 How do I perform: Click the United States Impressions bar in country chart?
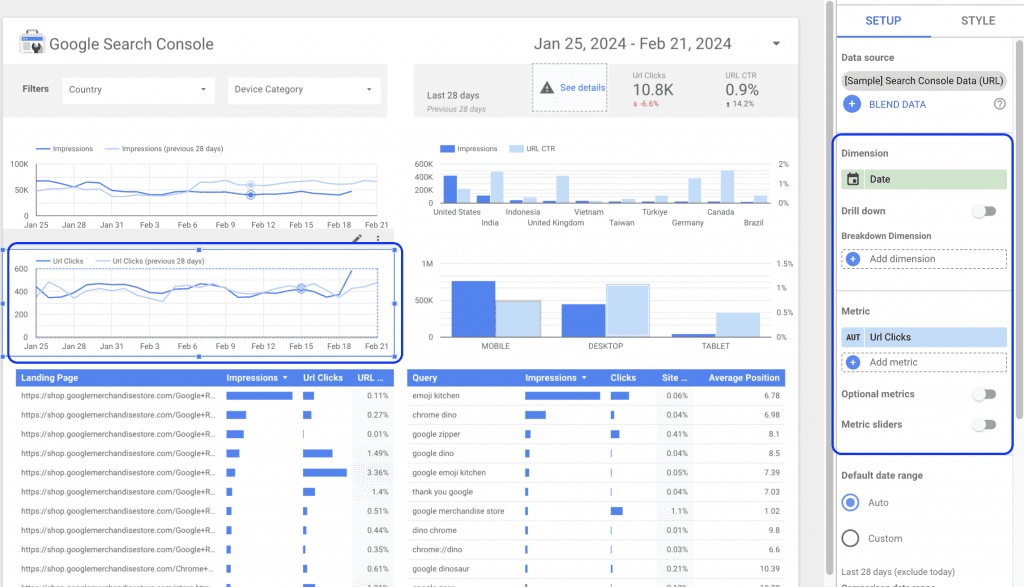[x=450, y=189]
